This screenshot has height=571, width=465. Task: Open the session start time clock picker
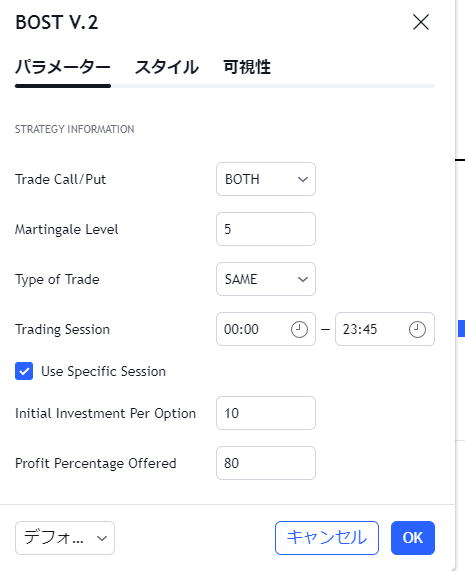299,330
